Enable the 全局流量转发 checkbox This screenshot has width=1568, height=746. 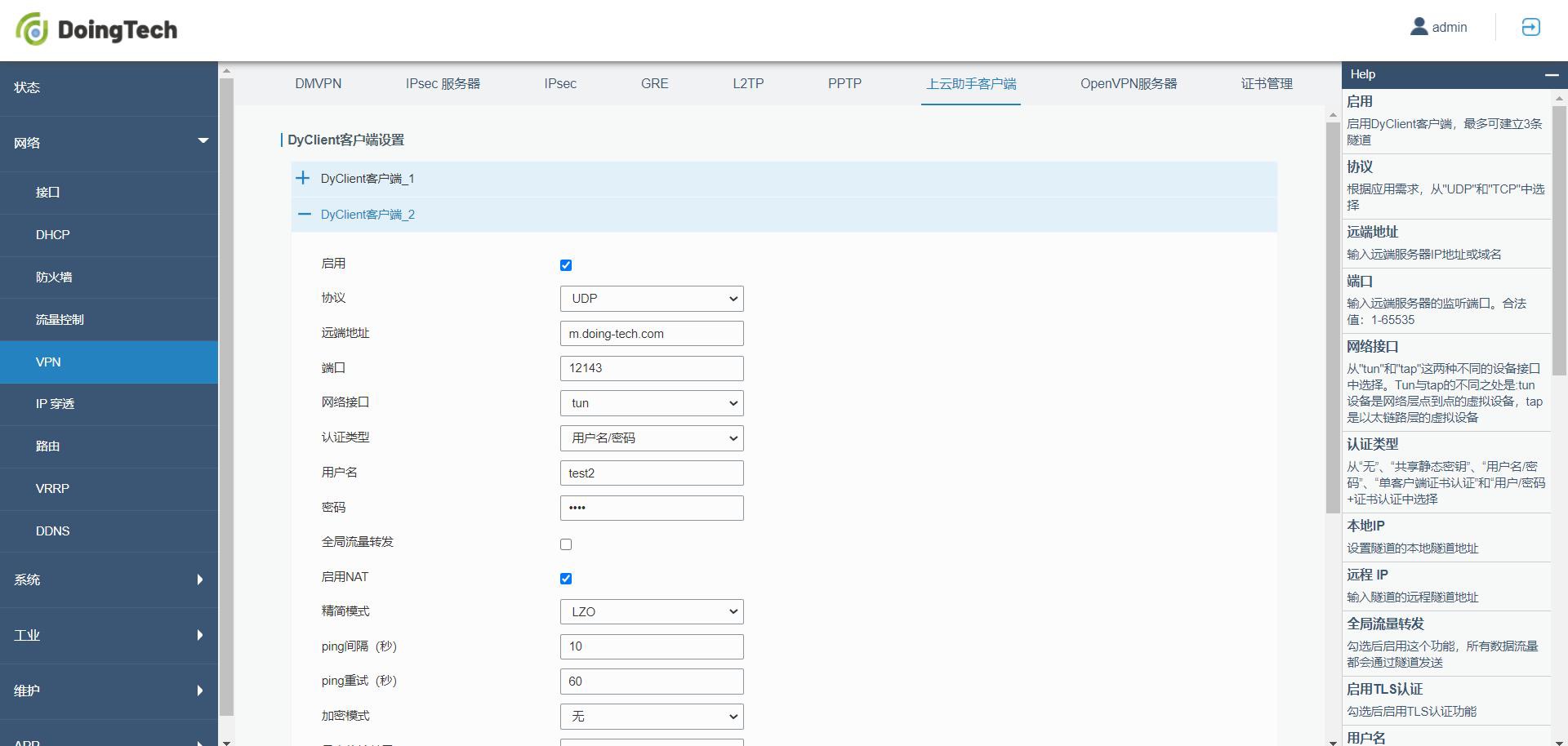566,544
